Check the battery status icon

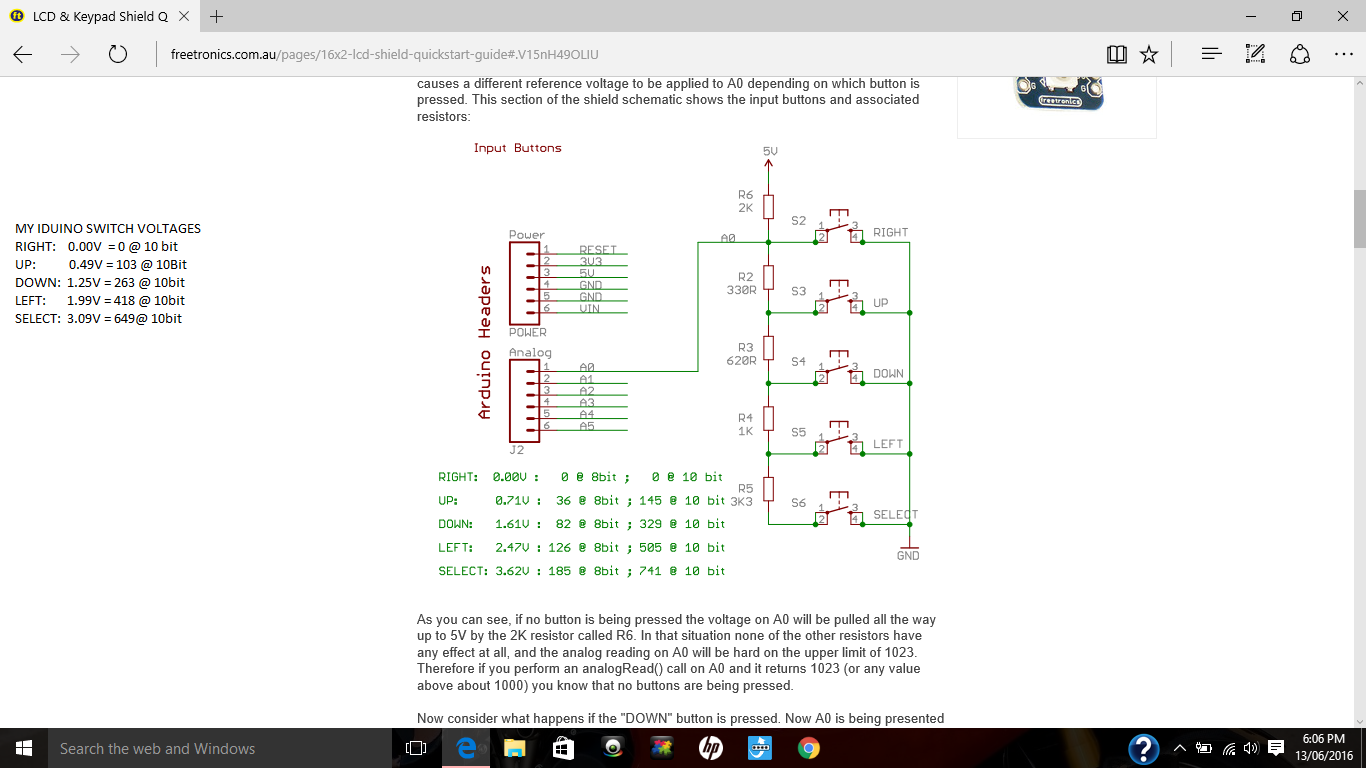1204,748
